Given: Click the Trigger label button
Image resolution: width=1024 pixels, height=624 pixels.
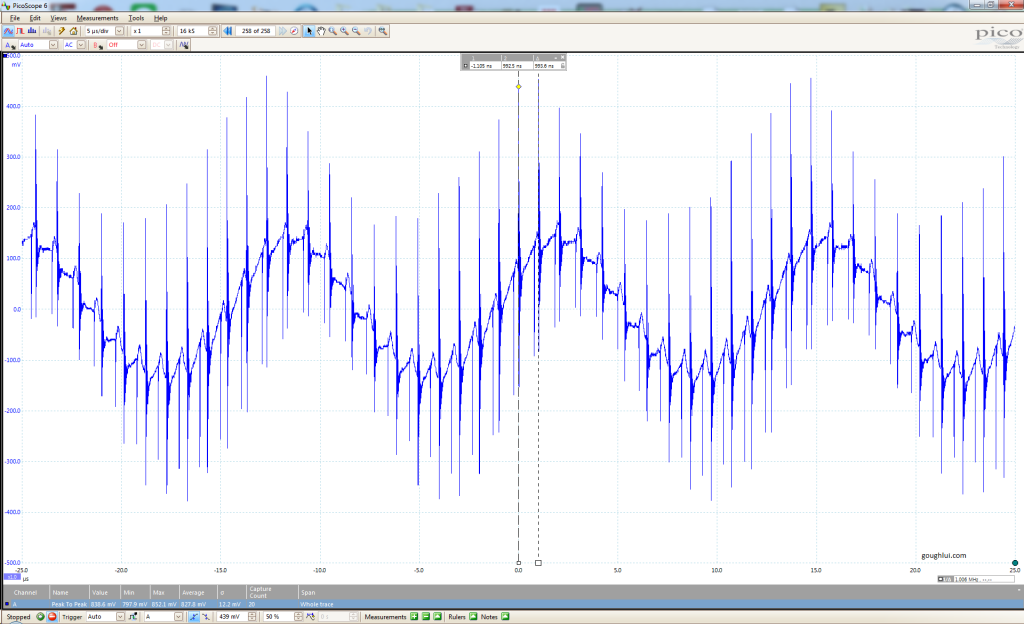Looking at the screenshot, I should pyautogui.click(x=72, y=617).
